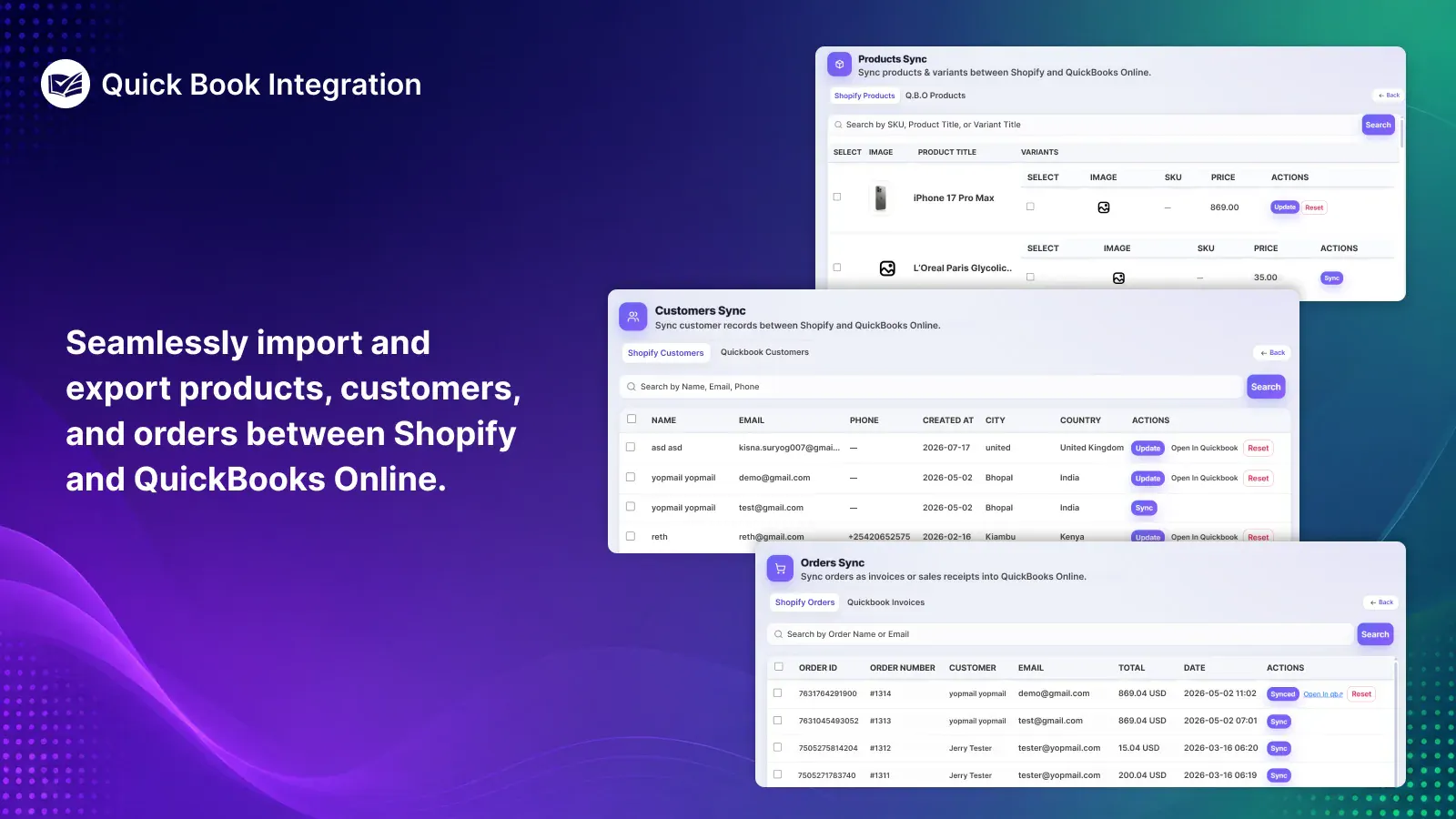Image resolution: width=1456 pixels, height=819 pixels.
Task: Open the demo@gmail.com customer in Quickbook
Action: [1204, 479]
